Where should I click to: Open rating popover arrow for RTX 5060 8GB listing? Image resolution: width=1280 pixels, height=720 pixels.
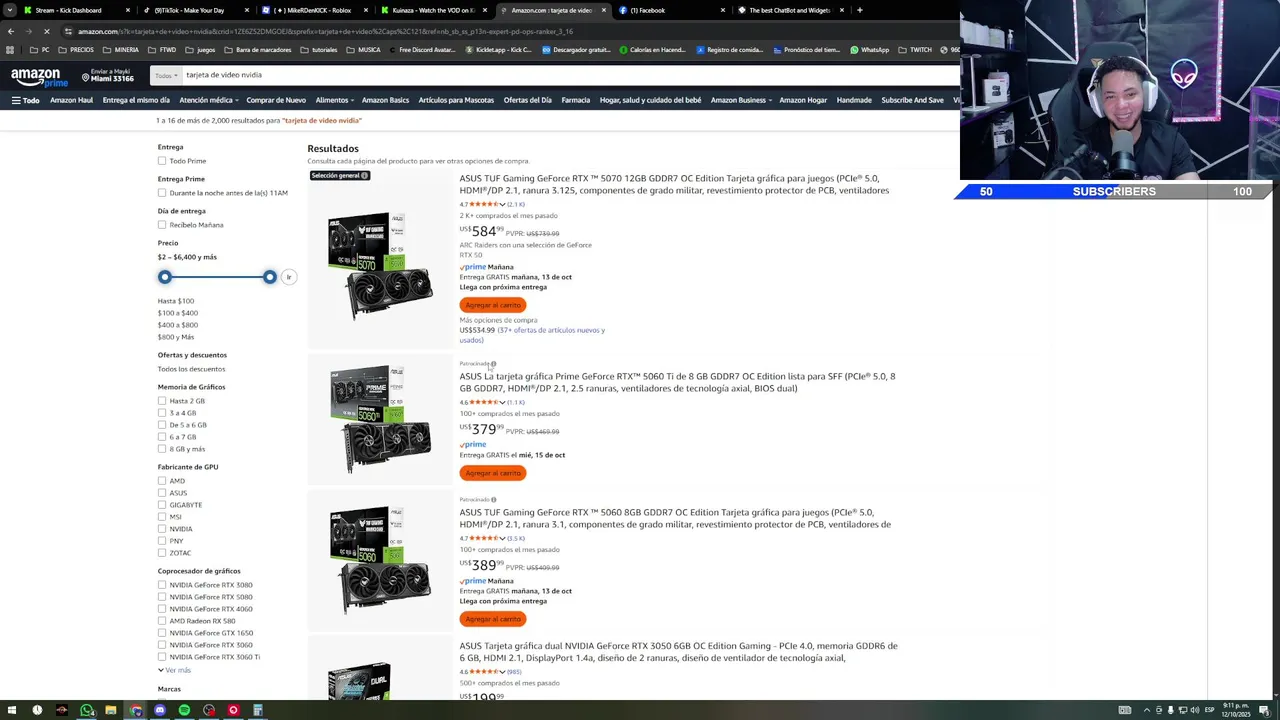pyautogui.click(x=502, y=539)
